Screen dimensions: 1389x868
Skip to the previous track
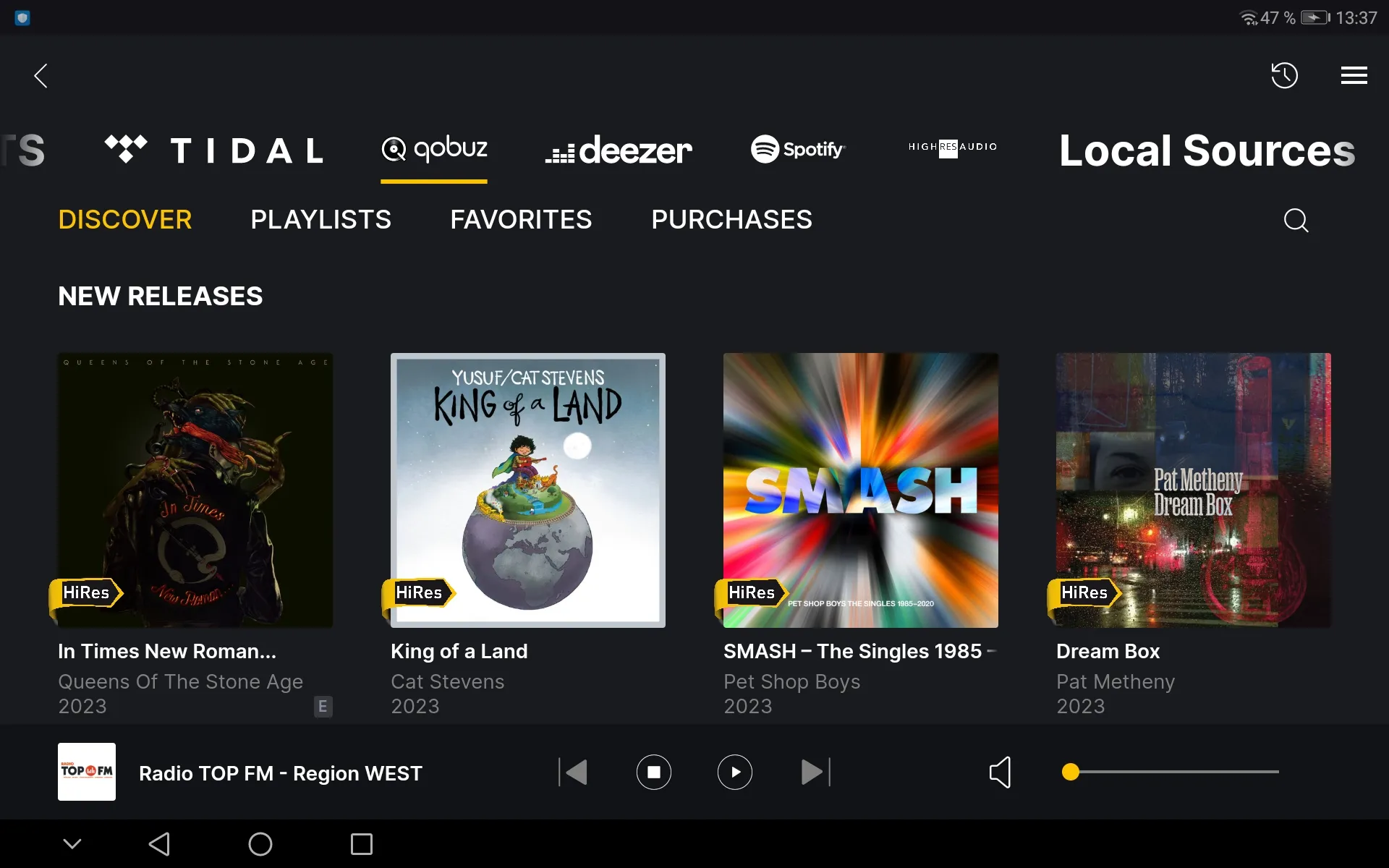pyautogui.click(x=573, y=772)
